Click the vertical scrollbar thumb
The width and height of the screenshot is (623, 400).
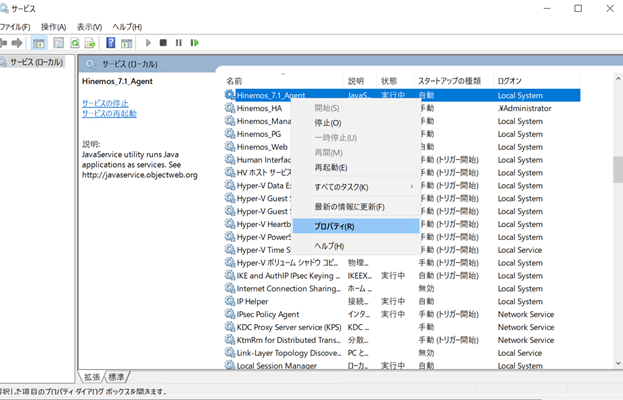tap(618, 170)
